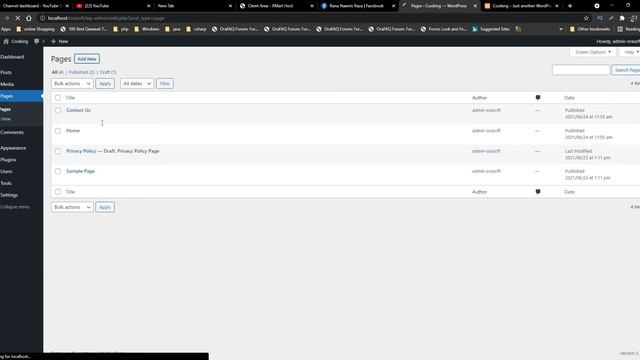Show hidden bookmarks with the overflow chevron
The width and height of the screenshot is (640, 360).
coord(561,29)
